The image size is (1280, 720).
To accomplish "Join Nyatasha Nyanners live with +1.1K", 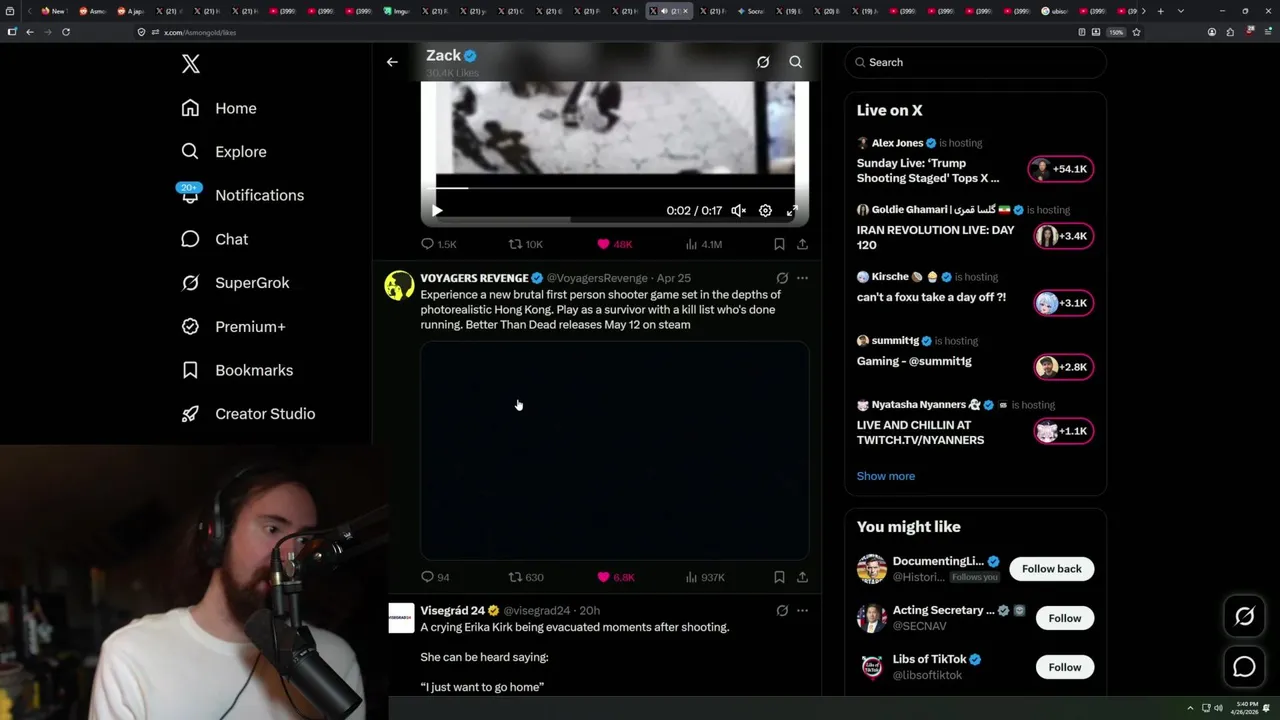I will tap(1063, 431).
